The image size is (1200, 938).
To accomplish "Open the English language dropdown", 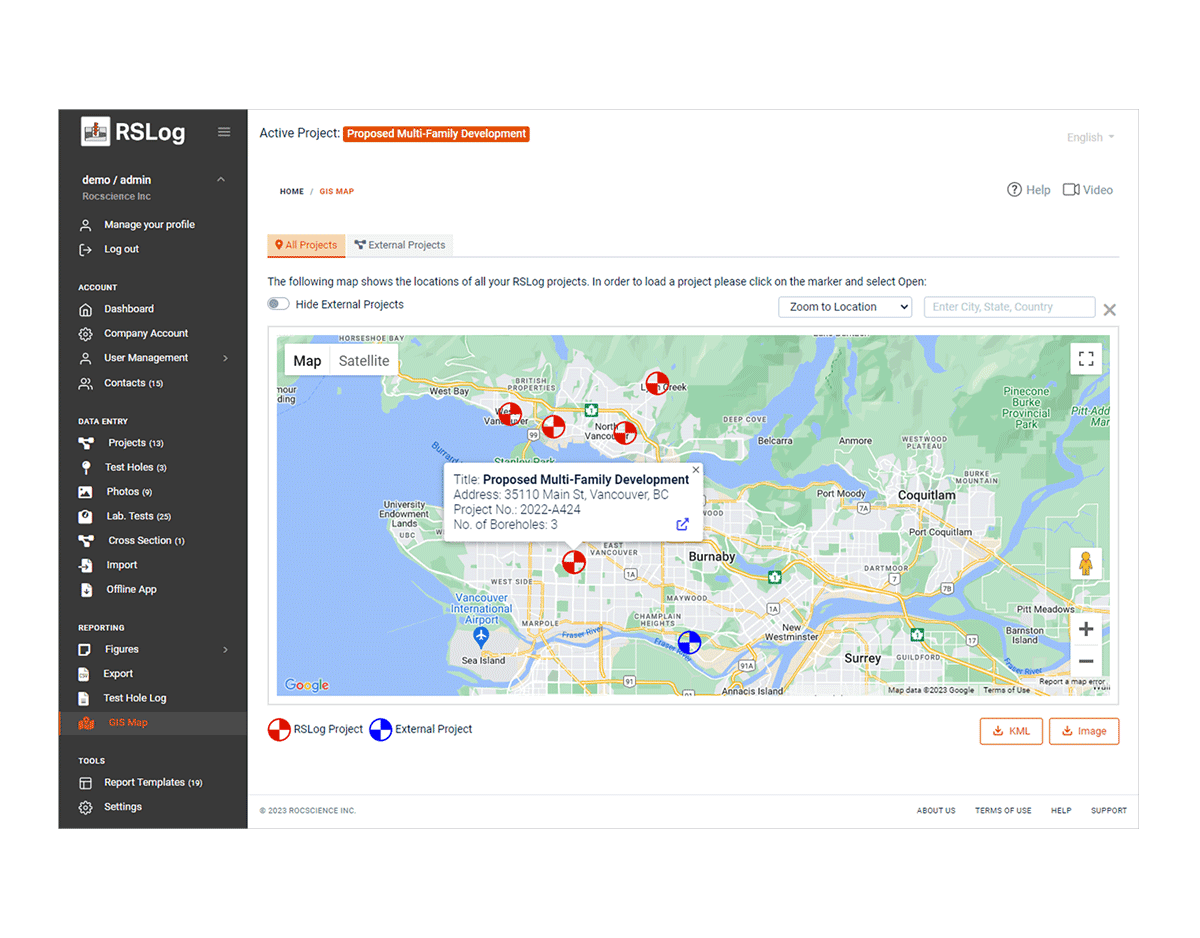I will pyautogui.click(x=1090, y=137).
